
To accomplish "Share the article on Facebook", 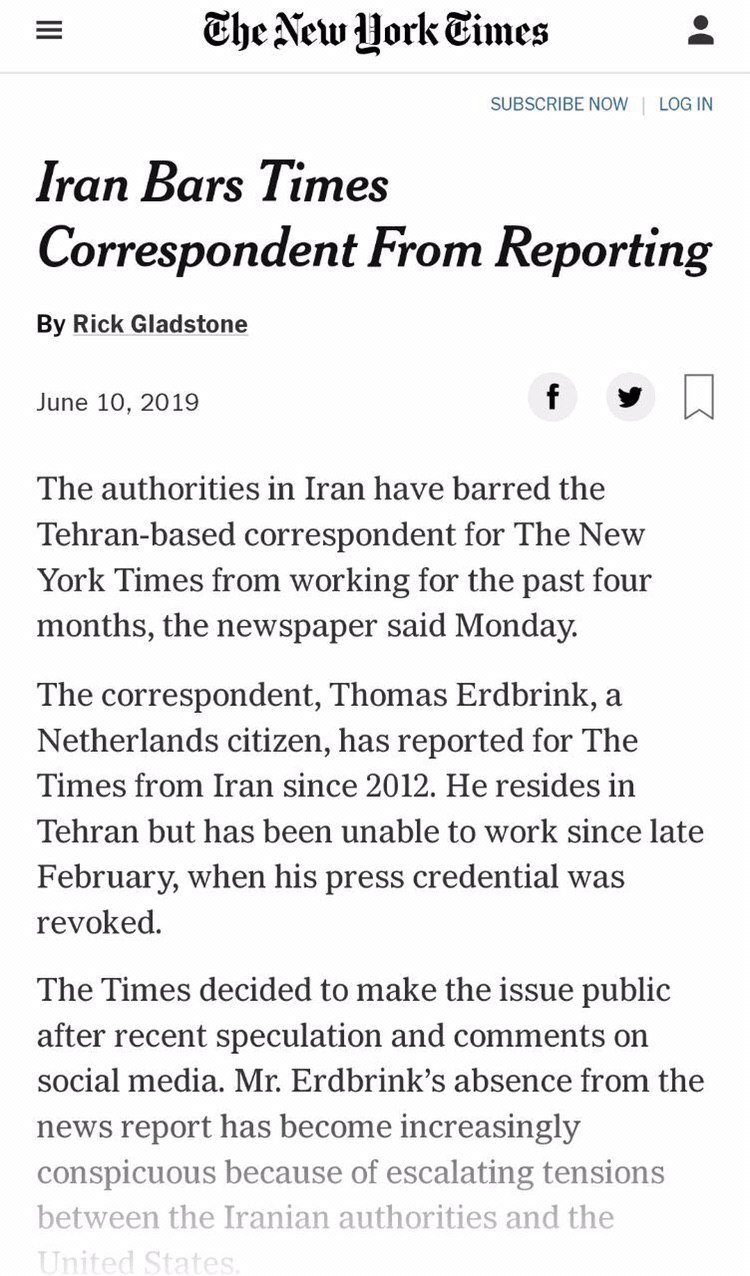I will [x=551, y=398].
